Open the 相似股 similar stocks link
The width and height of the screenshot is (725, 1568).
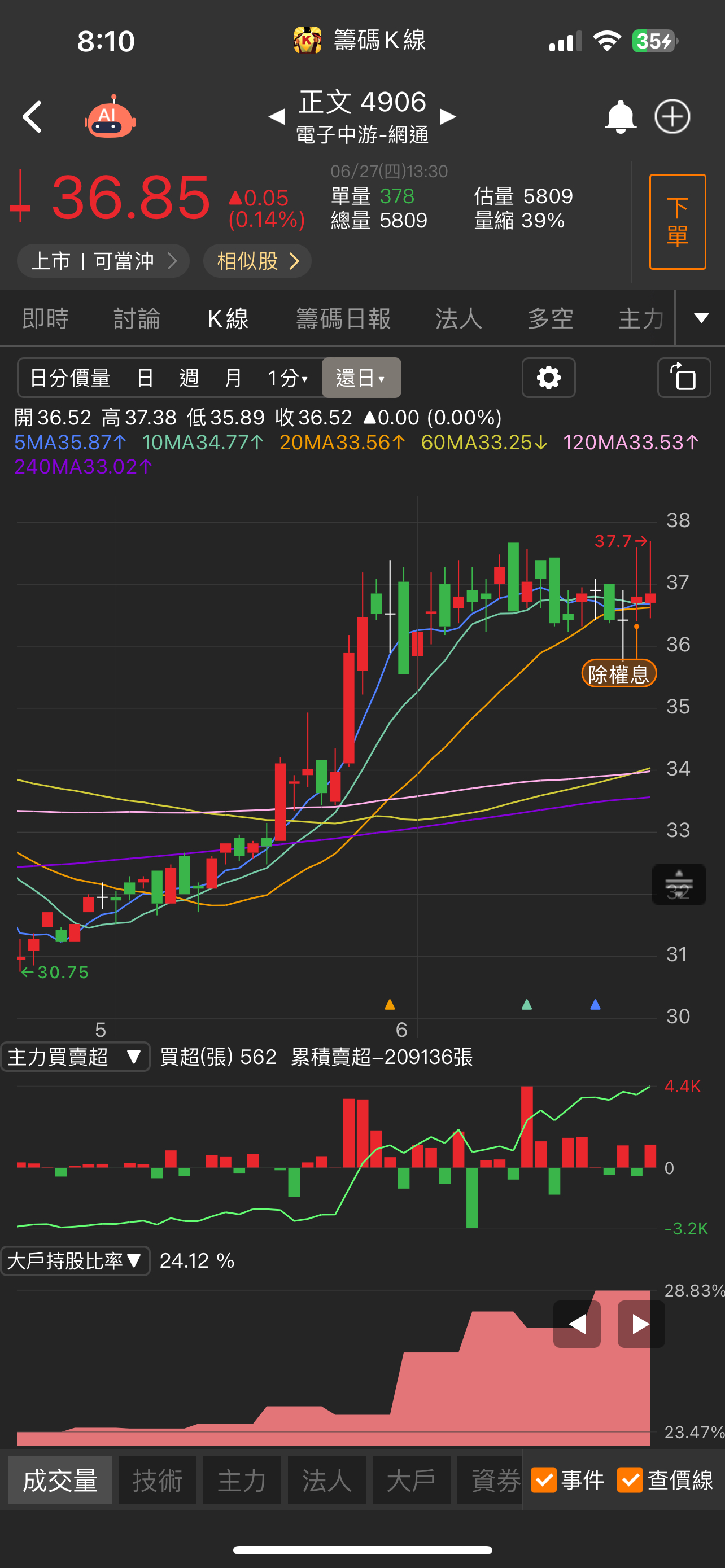257,261
